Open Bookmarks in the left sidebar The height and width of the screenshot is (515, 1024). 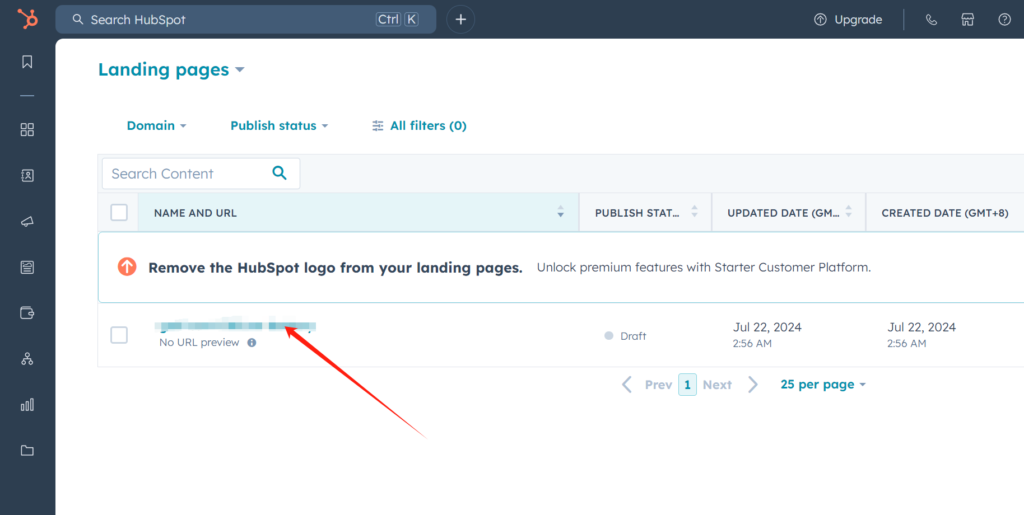[27, 62]
